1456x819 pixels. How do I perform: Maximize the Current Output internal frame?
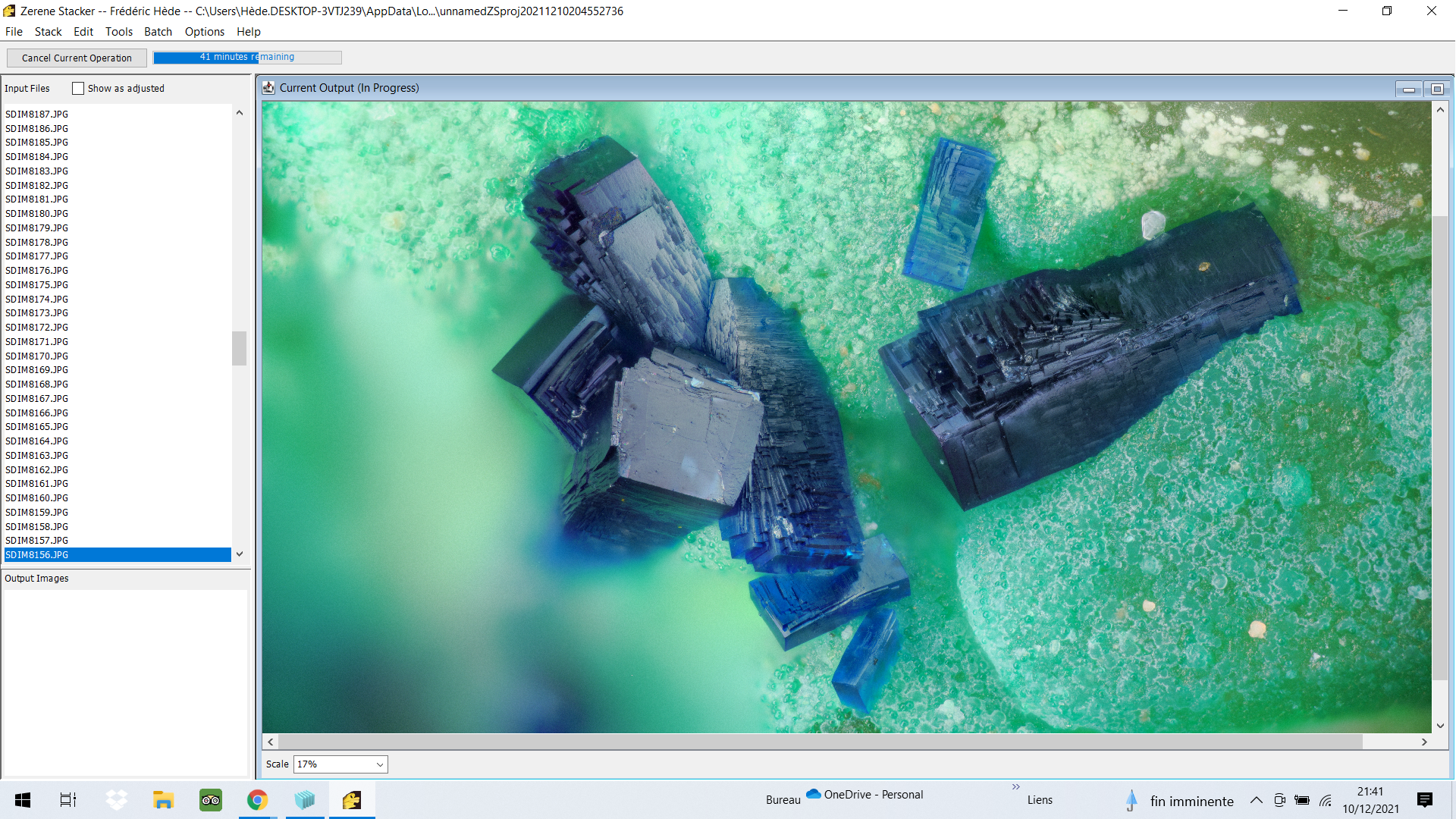(x=1436, y=89)
